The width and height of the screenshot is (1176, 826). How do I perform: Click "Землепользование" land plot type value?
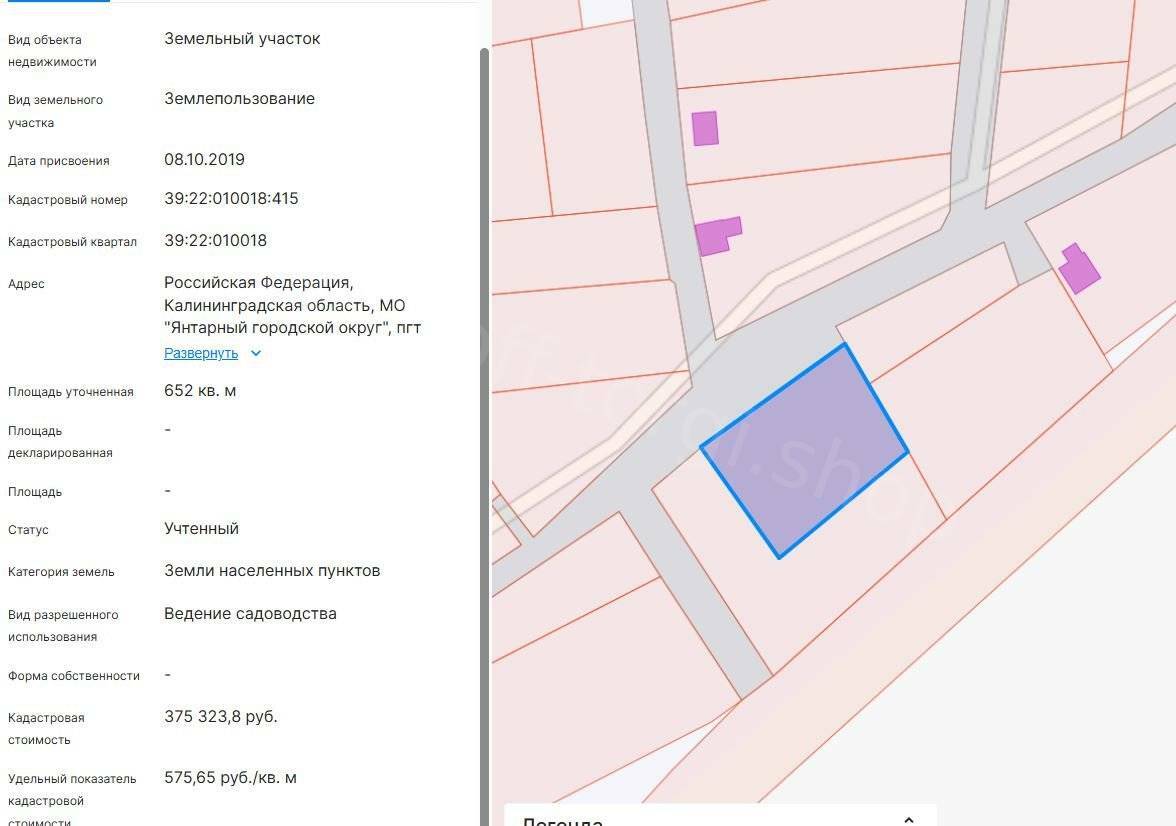[x=239, y=98]
